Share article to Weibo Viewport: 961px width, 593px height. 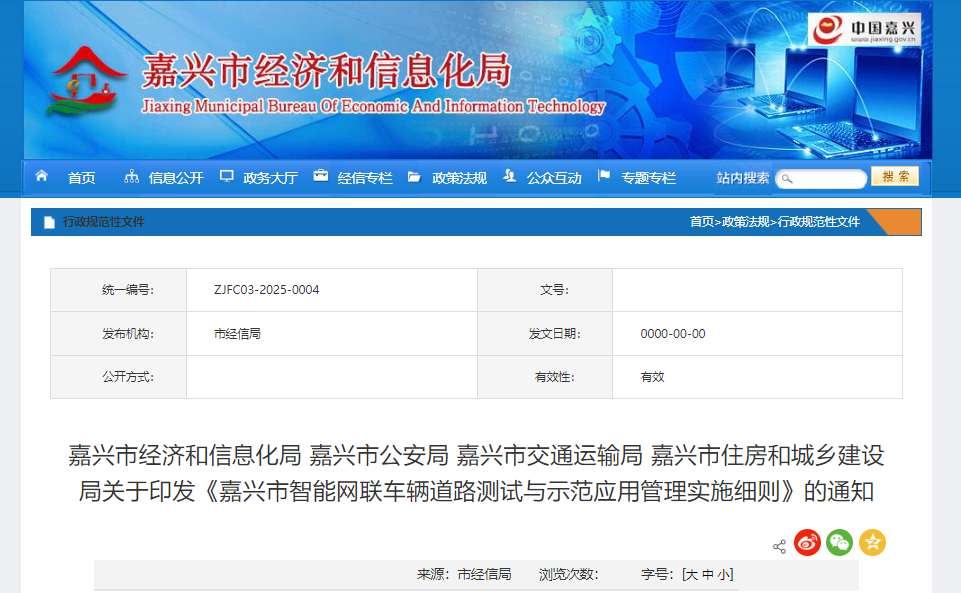[x=807, y=543]
